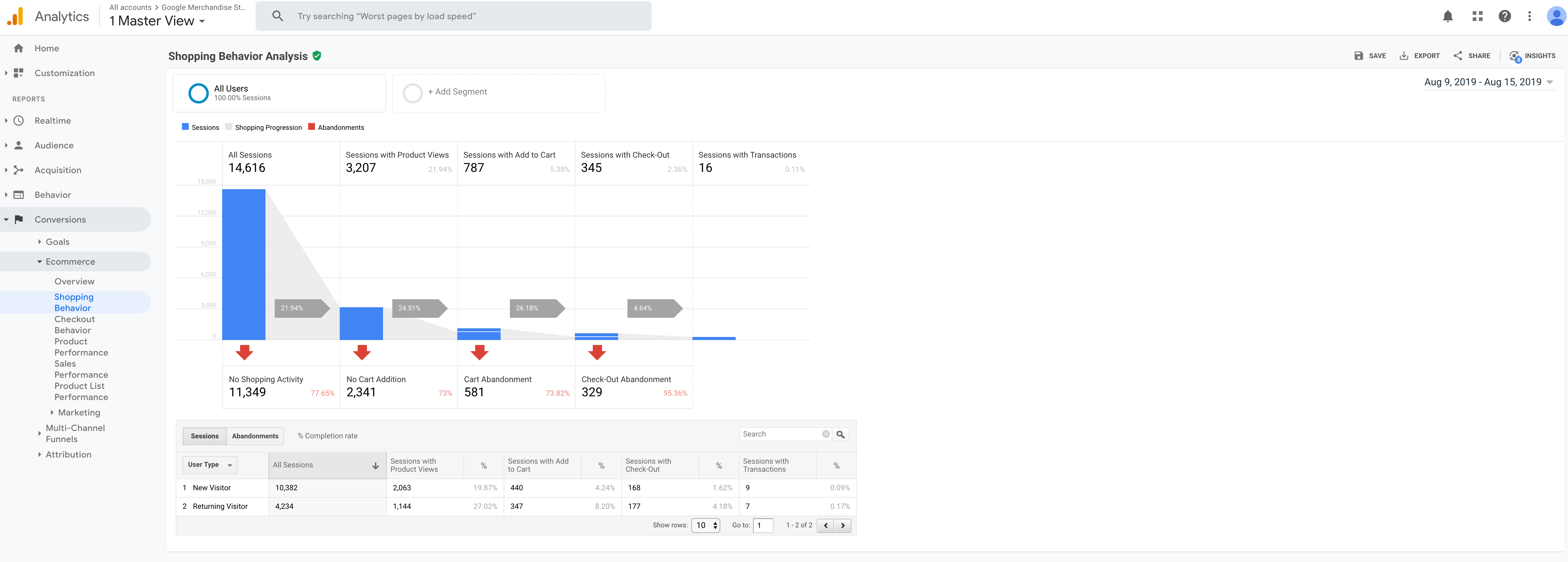Click the blue Sessions legend swatch
Viewport: 1568px width, 562px height.
point(185,127)
